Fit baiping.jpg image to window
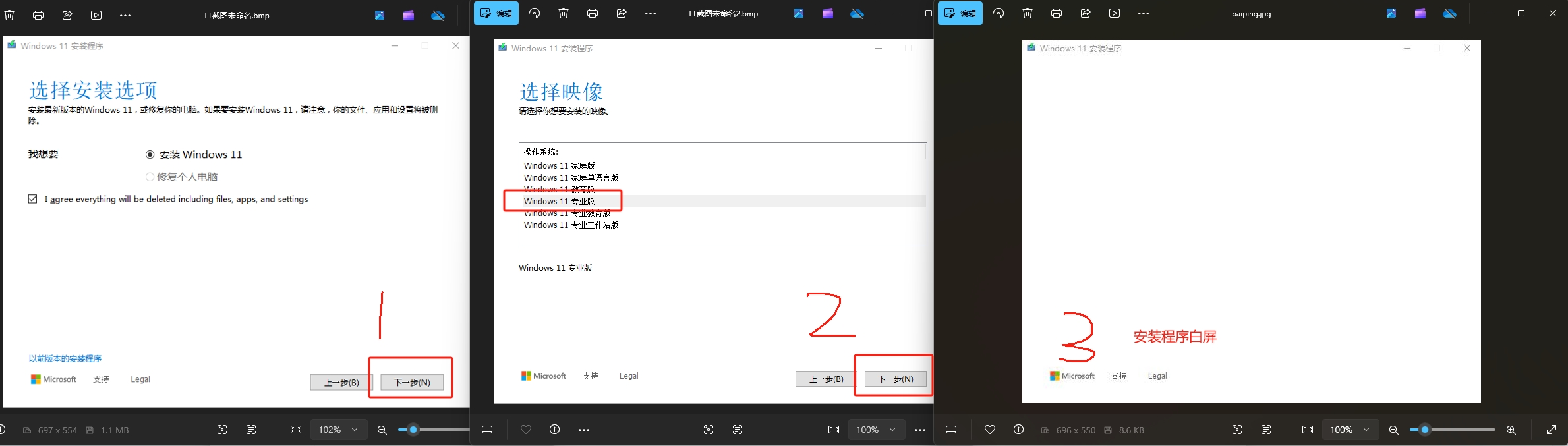 coord(1308,430)
